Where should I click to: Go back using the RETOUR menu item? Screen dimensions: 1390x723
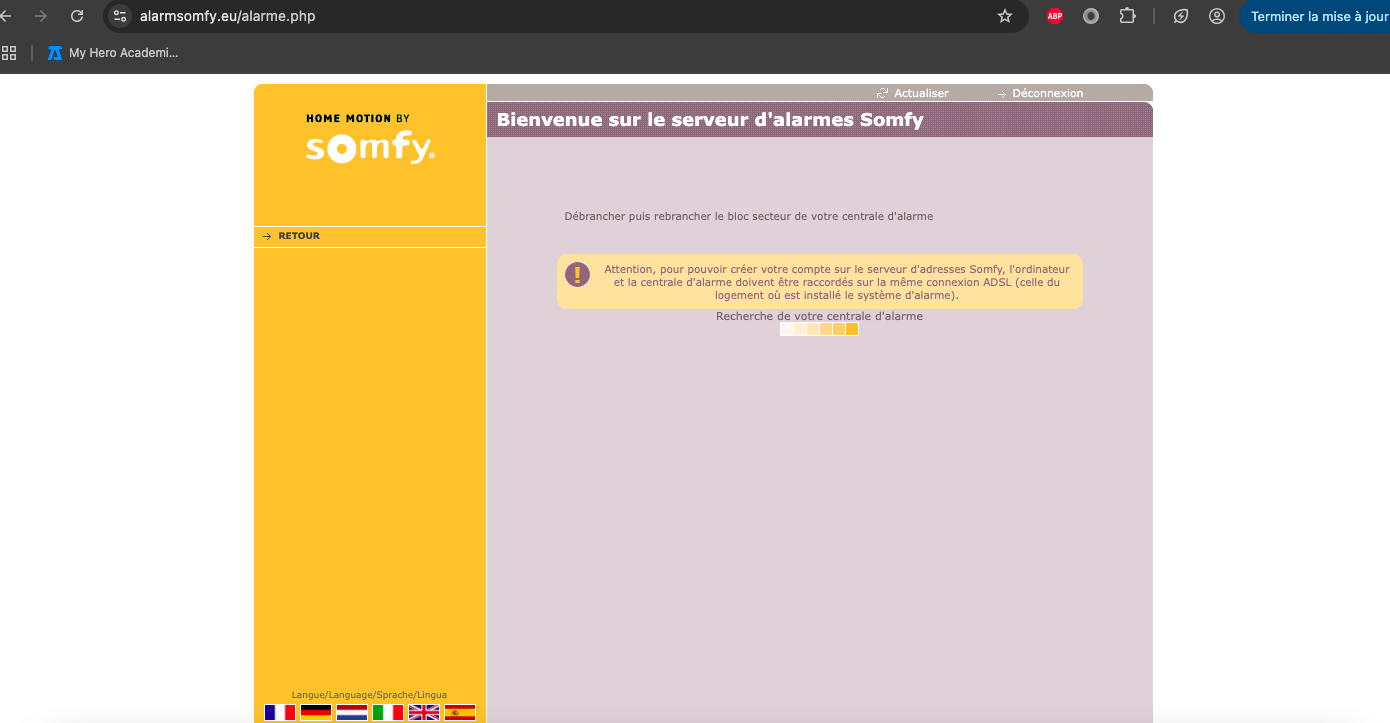[298, 236]
